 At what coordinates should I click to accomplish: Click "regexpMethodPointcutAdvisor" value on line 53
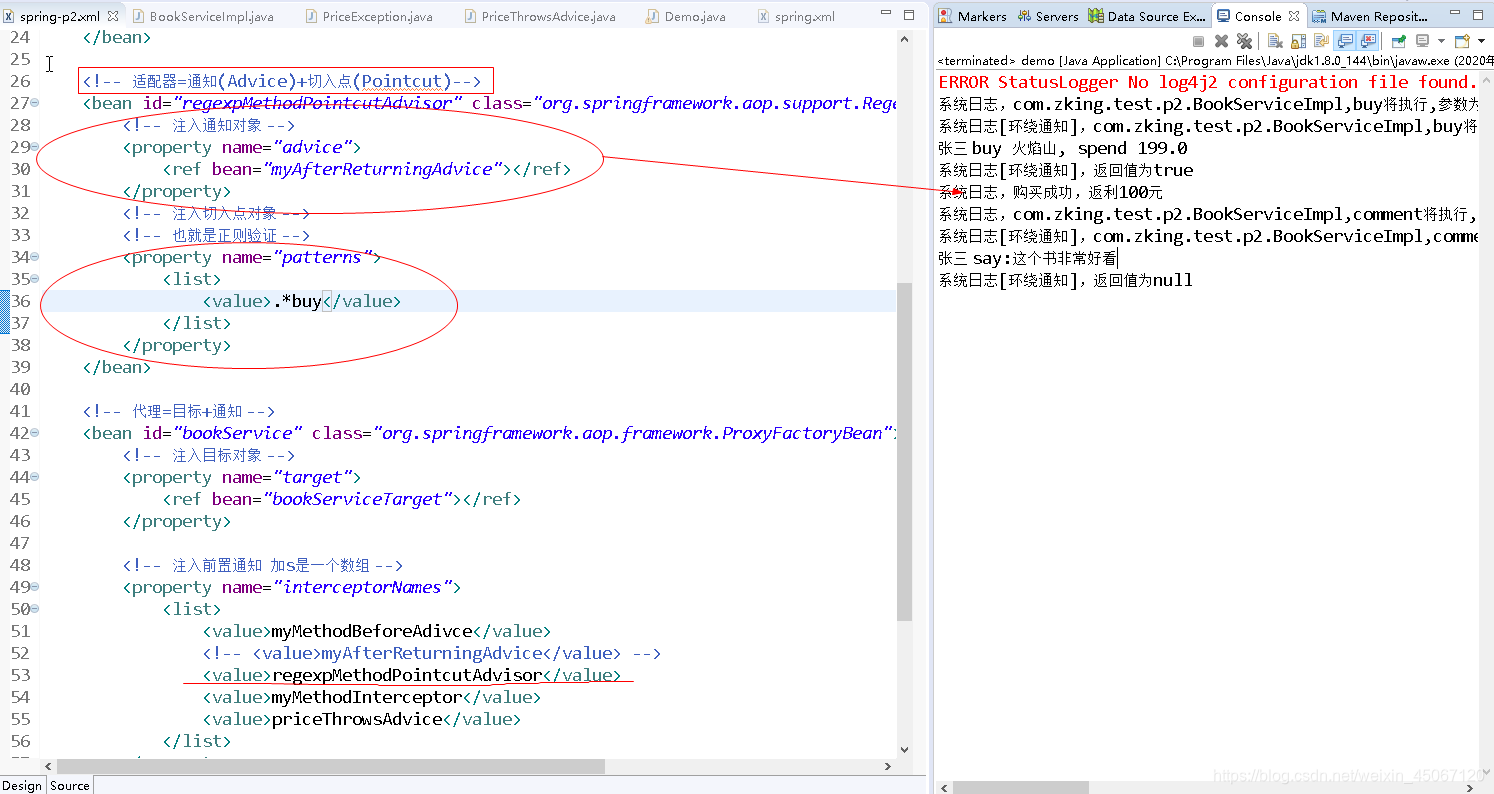(x=407, y=675)
